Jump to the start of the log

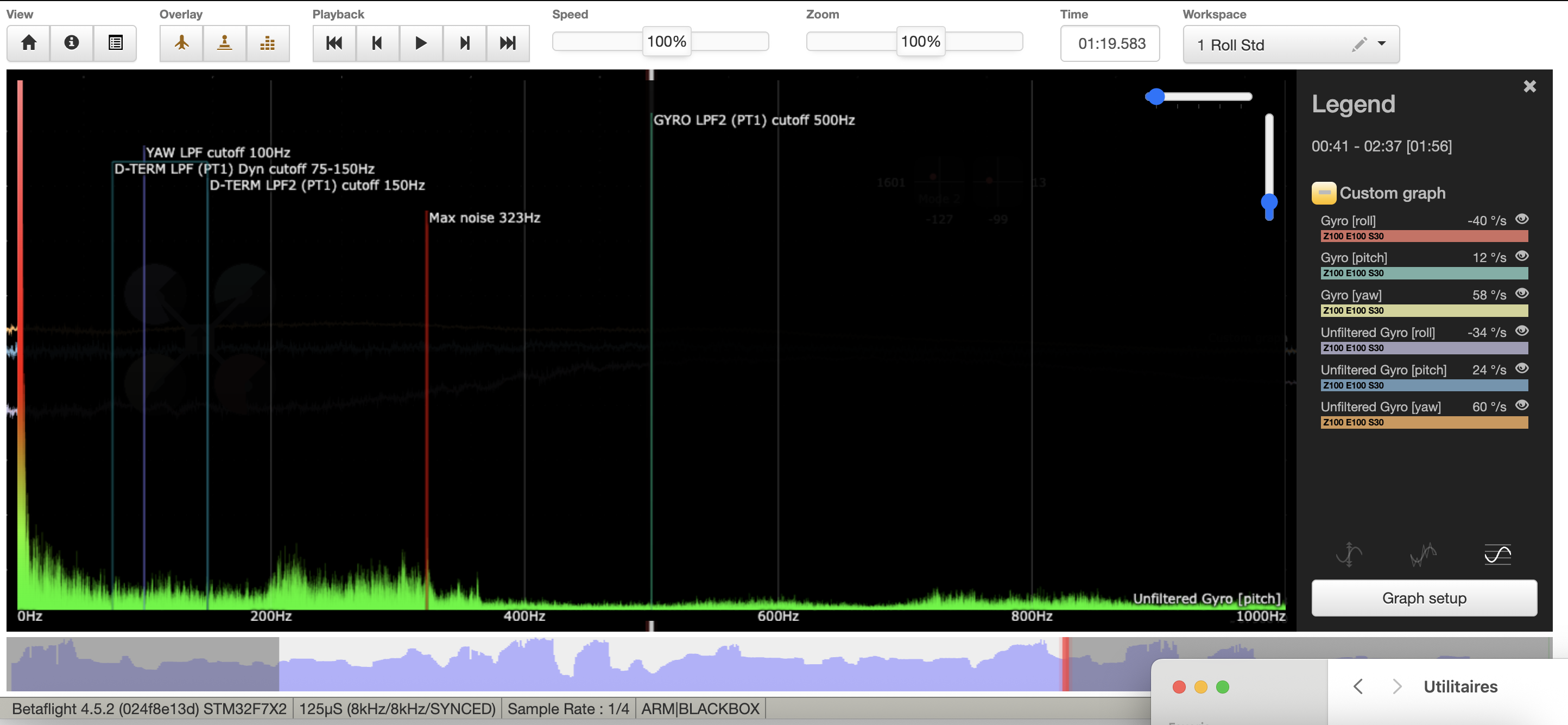[x=334, y=42]
